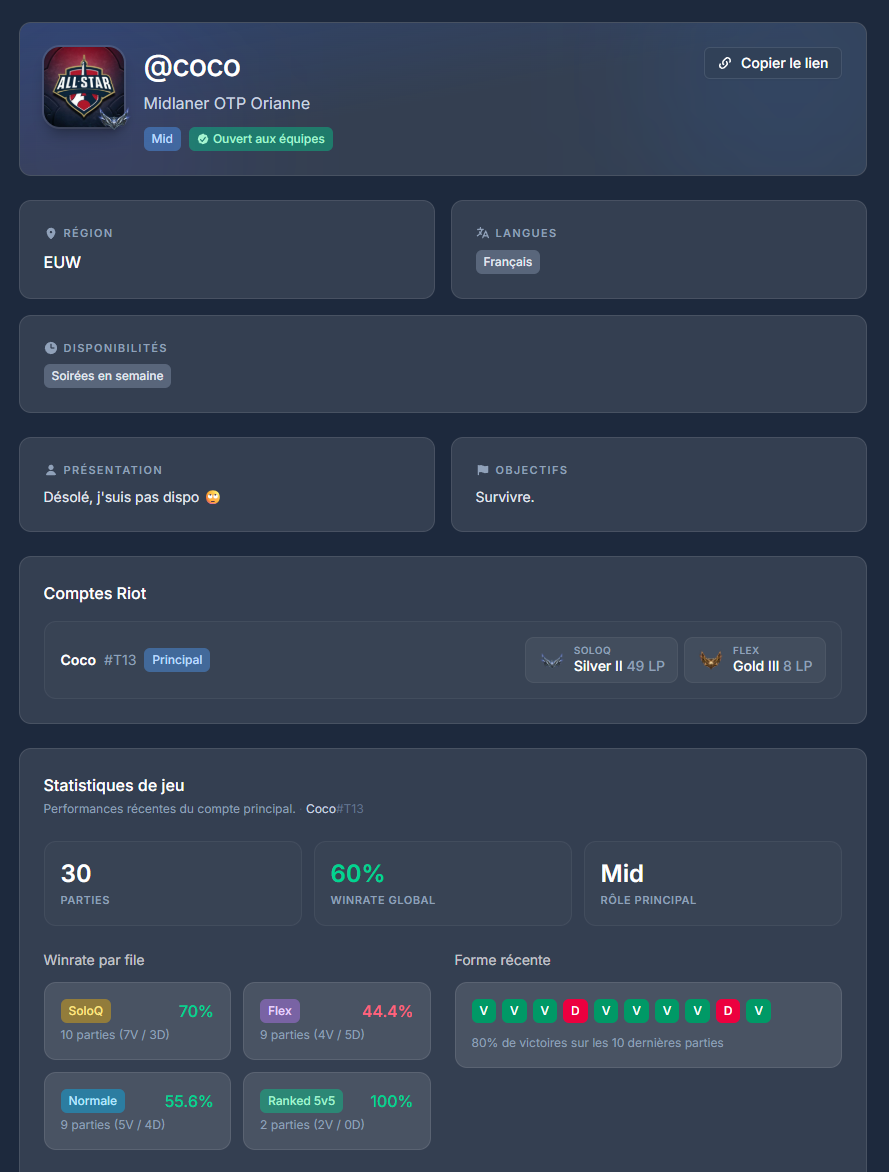Click the 44.4% Flex winrate value

387,1011
